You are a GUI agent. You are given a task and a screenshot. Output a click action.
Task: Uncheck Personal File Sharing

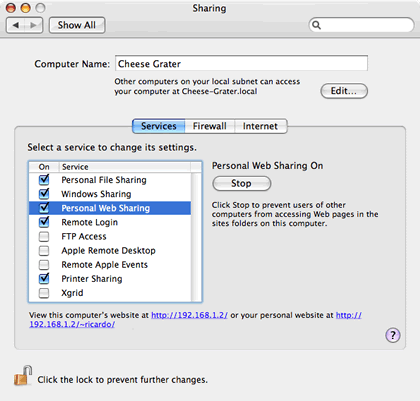[44, 180]
